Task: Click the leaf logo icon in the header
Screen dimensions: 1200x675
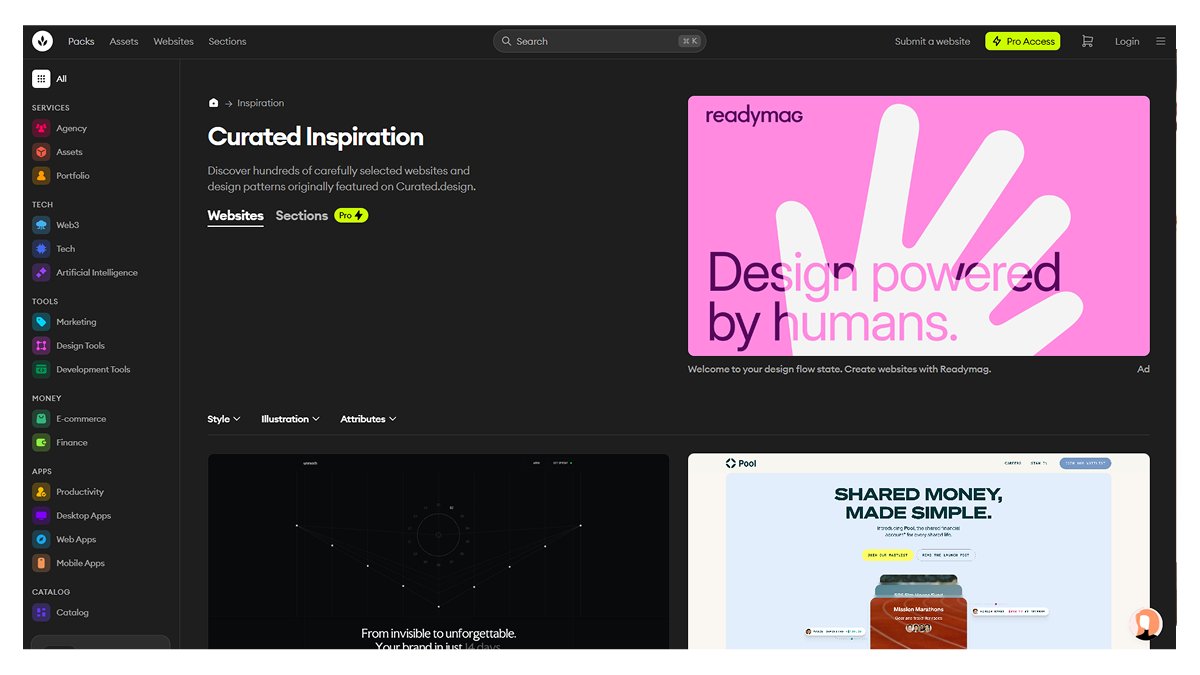Action: (42, 41)
